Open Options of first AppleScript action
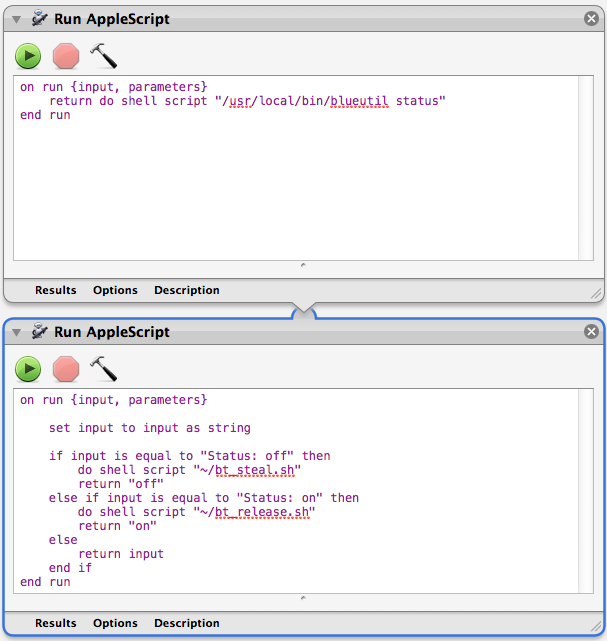Image resolution: width=607 pixels, height=641 pixels. [115, 290]
